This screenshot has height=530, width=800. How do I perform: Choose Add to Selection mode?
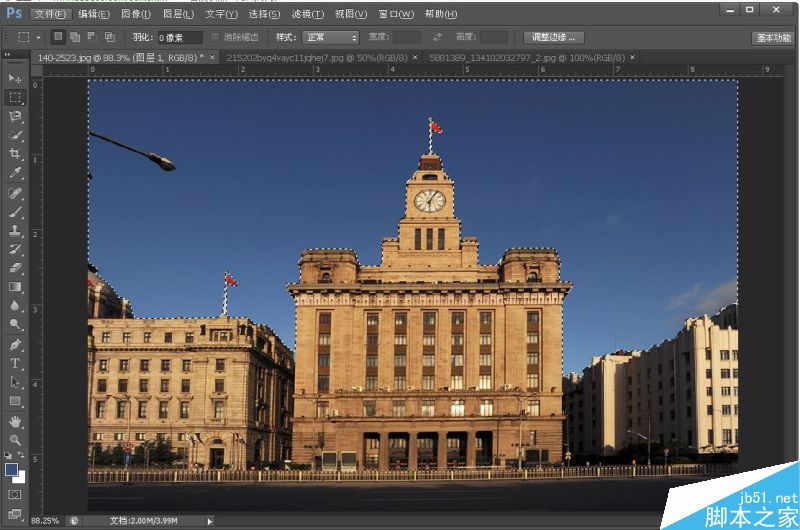pos(75,37)
